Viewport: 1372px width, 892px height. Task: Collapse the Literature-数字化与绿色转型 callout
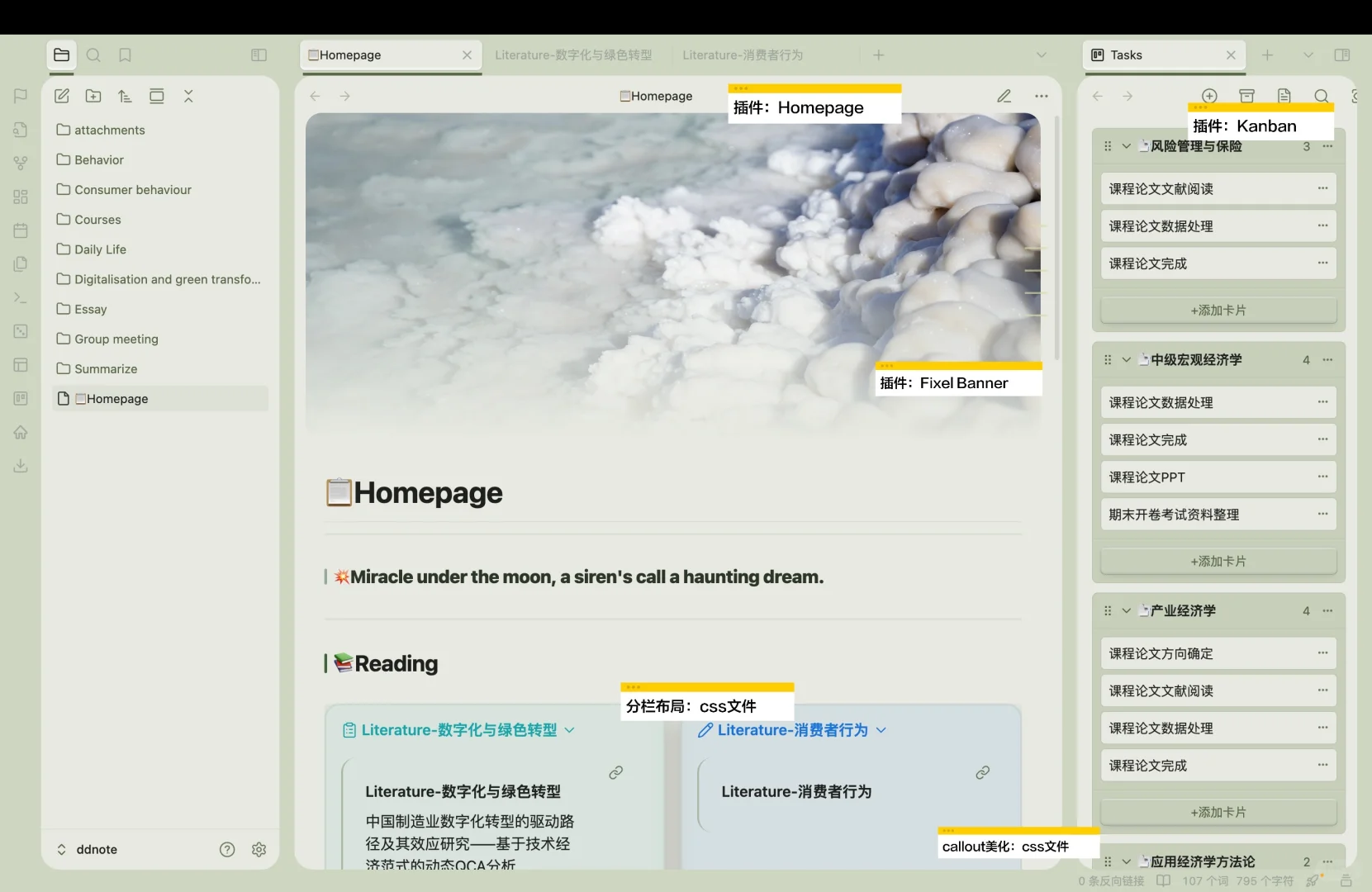pos(569,730)
